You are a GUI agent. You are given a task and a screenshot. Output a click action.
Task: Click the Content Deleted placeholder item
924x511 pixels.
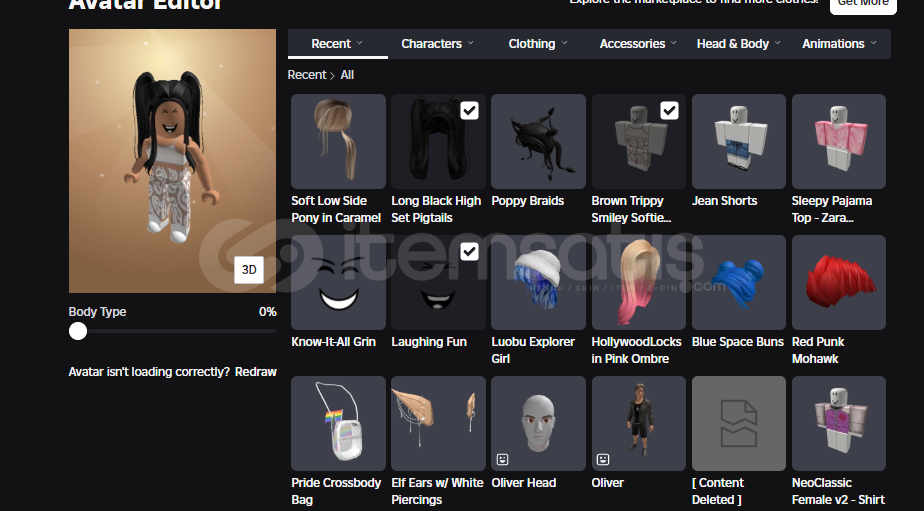click(x=739, y=423)
